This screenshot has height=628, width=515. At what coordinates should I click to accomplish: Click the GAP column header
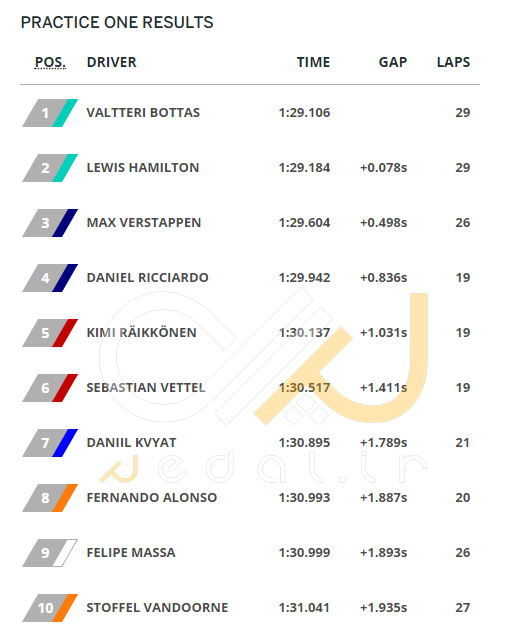393,62
